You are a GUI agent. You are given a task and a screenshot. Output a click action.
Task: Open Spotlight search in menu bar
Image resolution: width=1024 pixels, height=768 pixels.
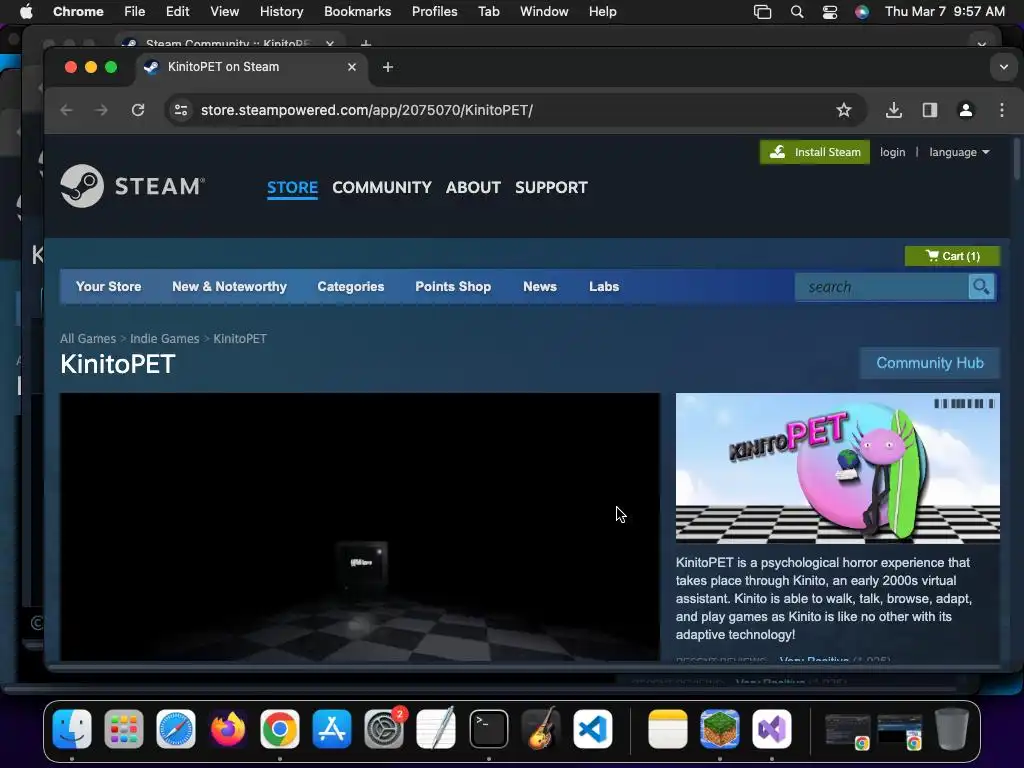tap(797, 12)
